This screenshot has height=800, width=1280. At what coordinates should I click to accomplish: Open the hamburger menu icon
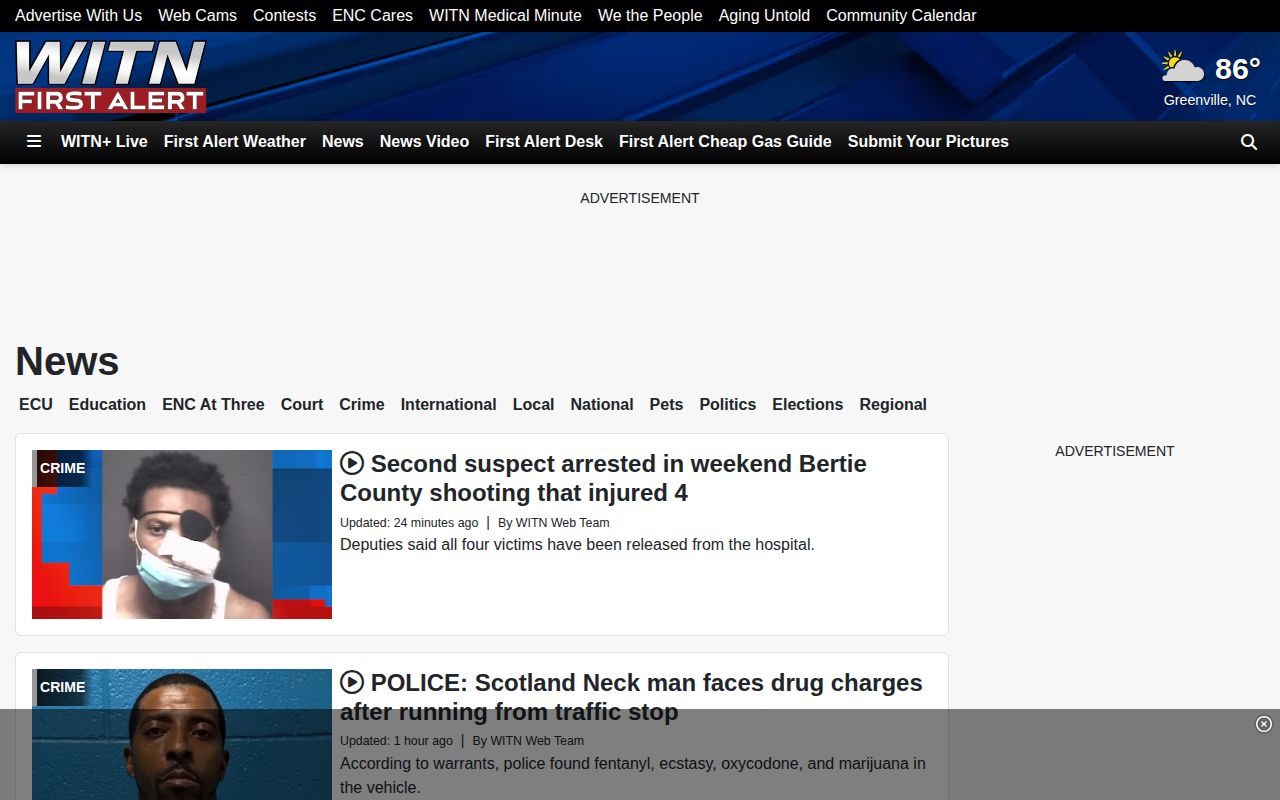pyautogui.click(x=34, y=142)
